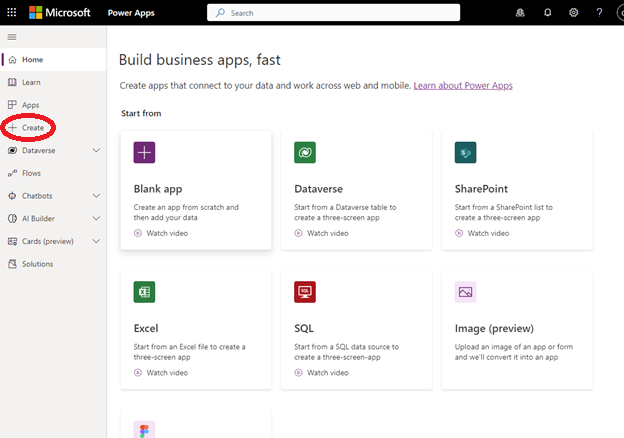Click the green Excel card icon
Screen dimensions: 624x438
[x=144, y=292]
